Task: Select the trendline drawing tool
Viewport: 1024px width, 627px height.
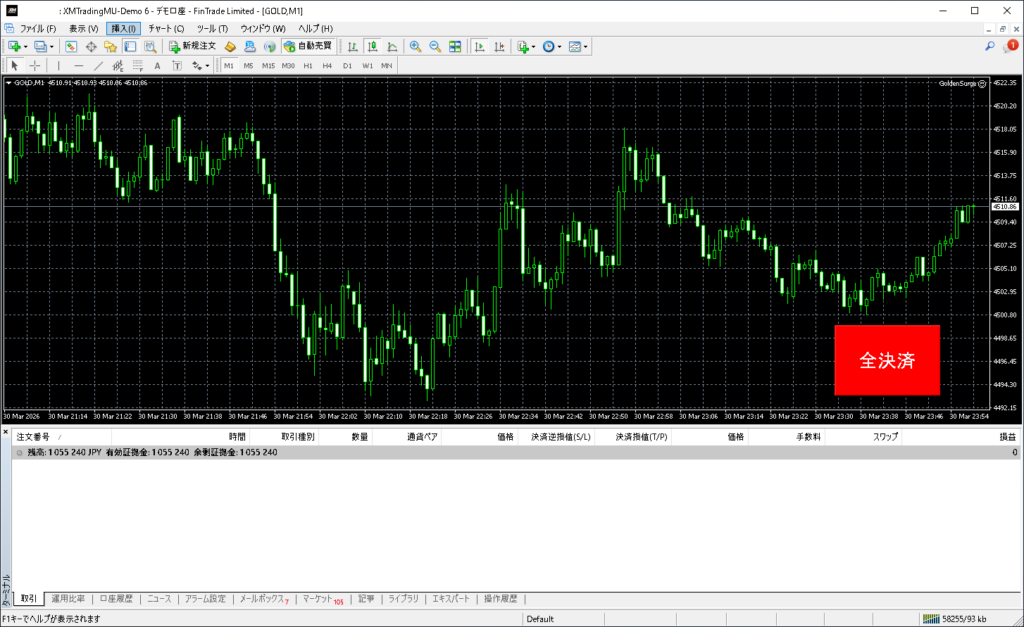Action: [99, 65]
